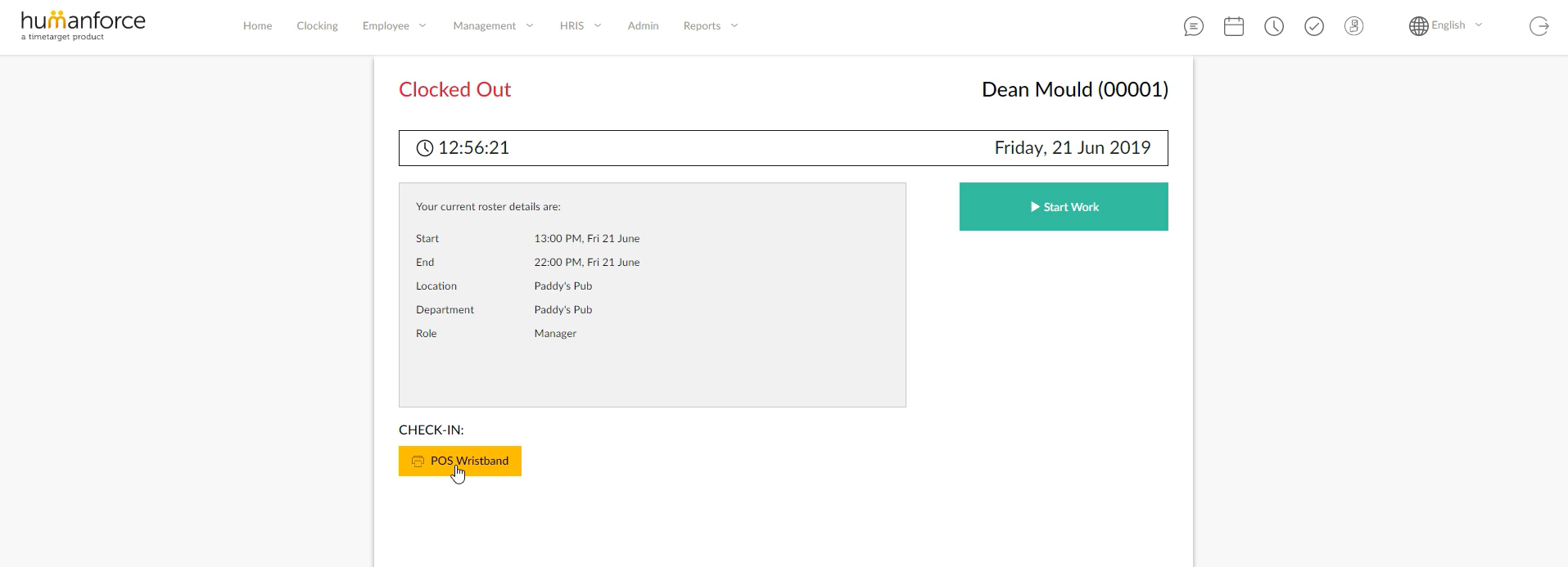
Task: Open the Admin menu item
Action: click(x=643, y=25)
